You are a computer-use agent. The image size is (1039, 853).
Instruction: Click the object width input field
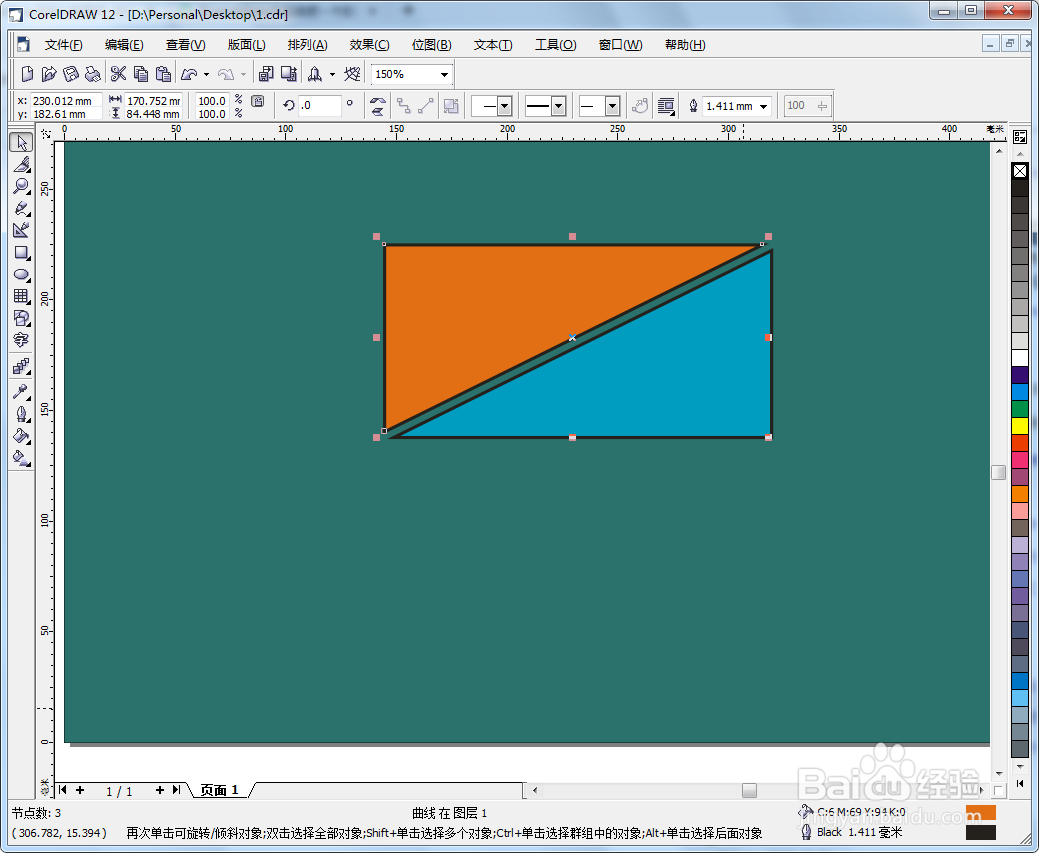153,101
